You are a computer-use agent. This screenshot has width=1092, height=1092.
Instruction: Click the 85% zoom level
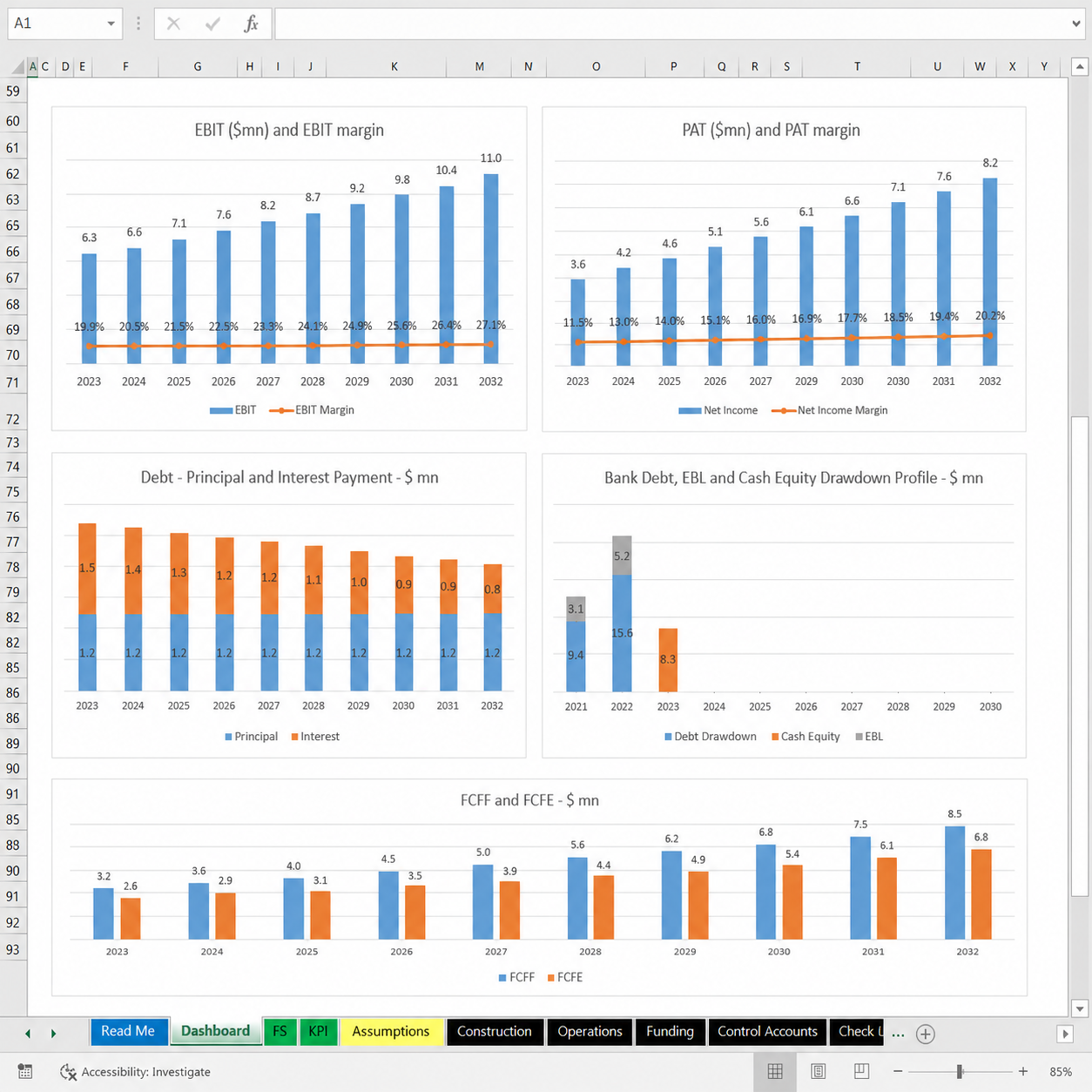(1061, 1072)
